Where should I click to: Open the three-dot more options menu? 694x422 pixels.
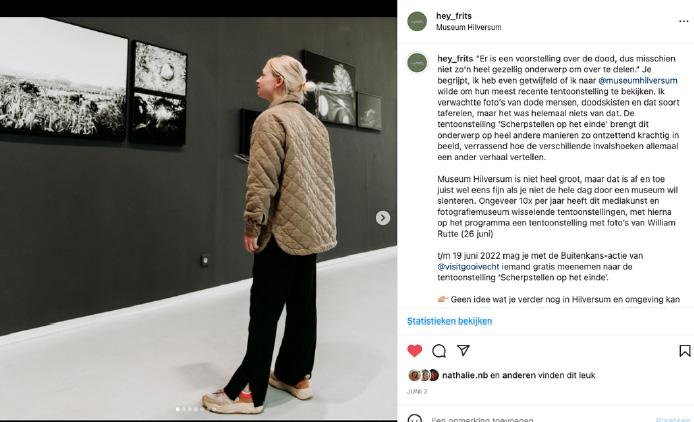point(683,21)
